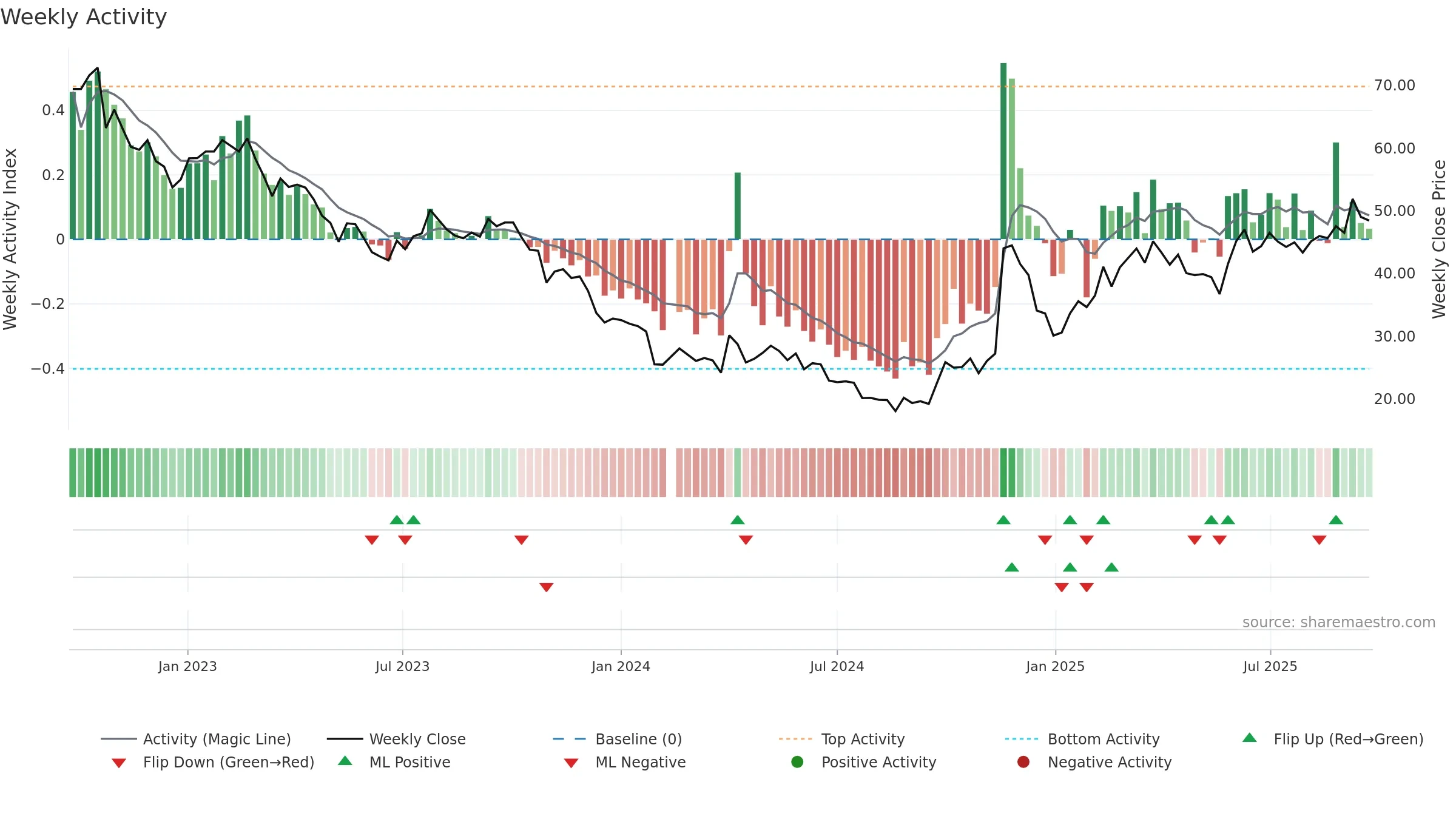
Task: Toggle the Weekly Close legend entry
Action: coord(396,739)
